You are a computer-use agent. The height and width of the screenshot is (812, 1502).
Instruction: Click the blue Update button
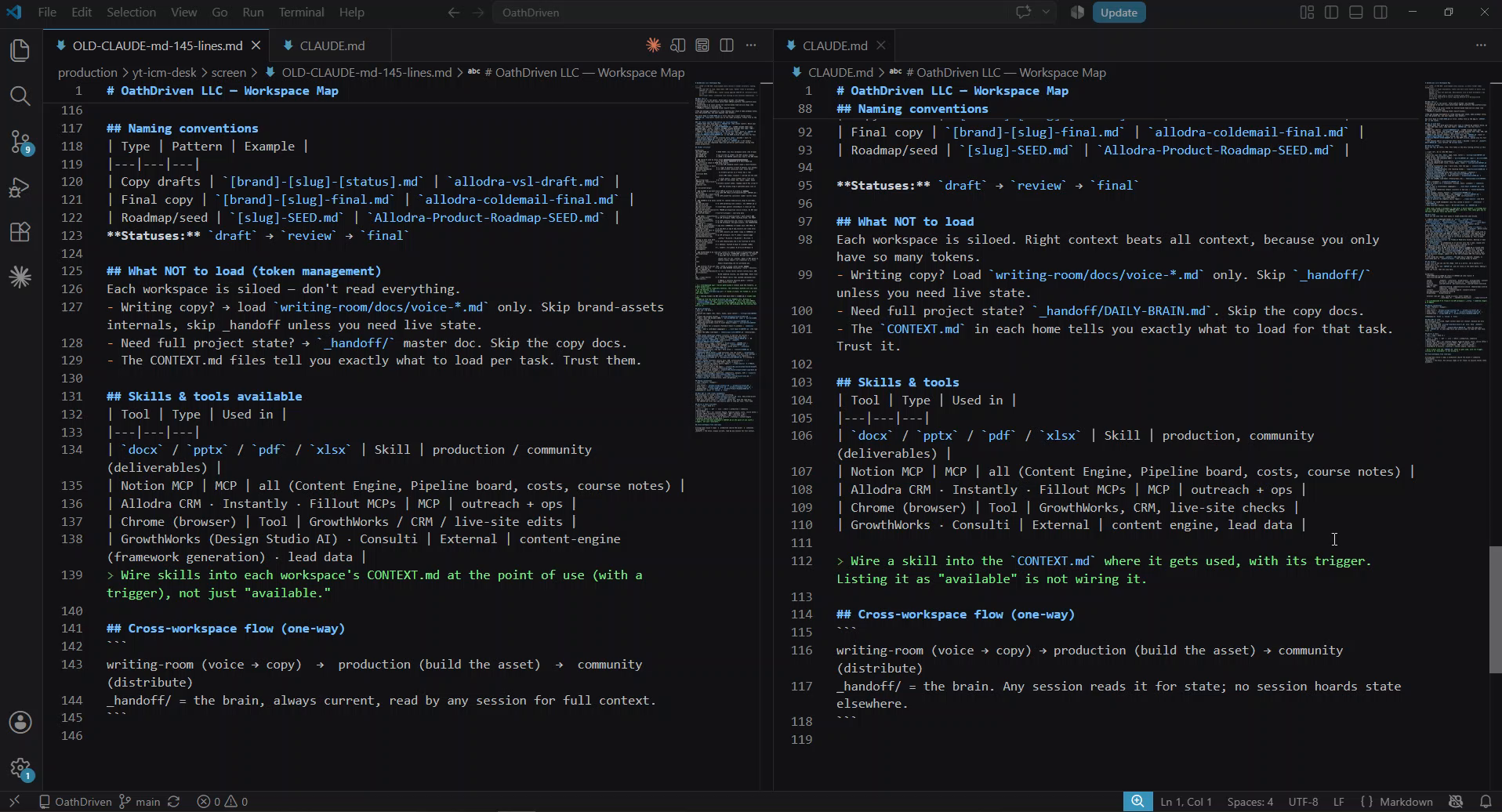pyautogui.click(x=1119, y=13)
